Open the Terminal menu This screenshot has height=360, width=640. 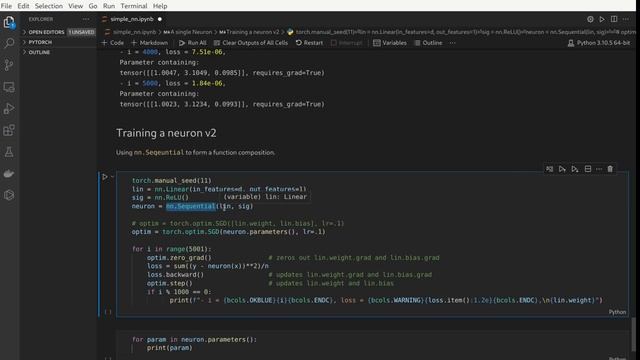(x=134, y=6)
